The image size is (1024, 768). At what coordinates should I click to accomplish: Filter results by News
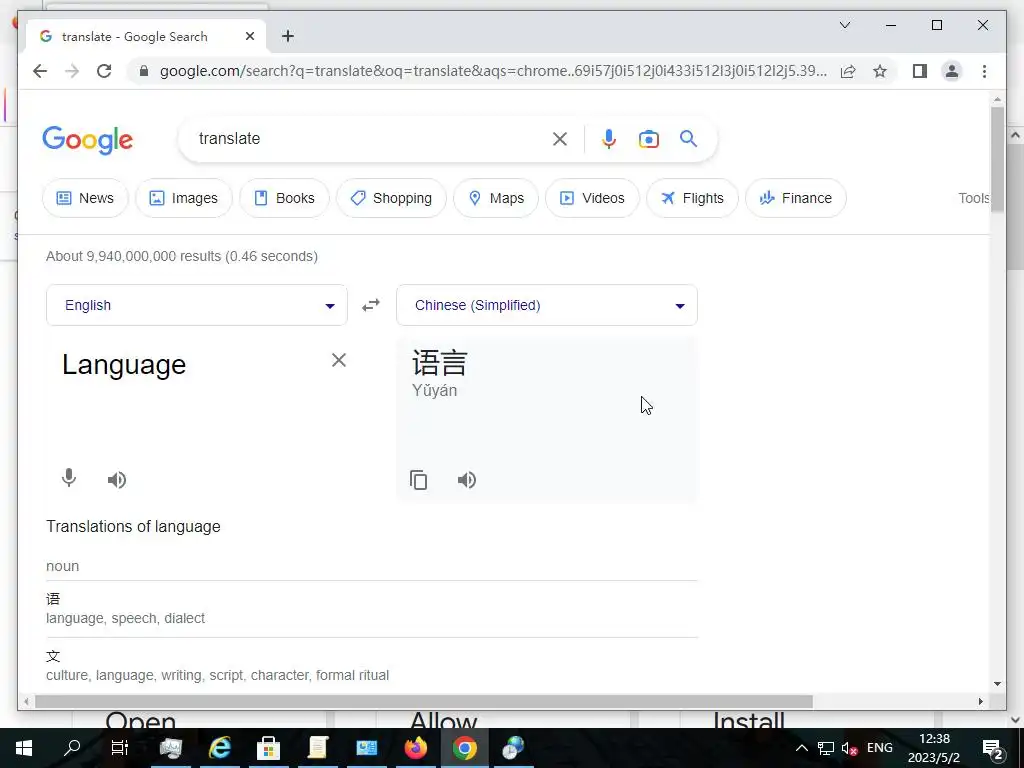tap(86, 198)
